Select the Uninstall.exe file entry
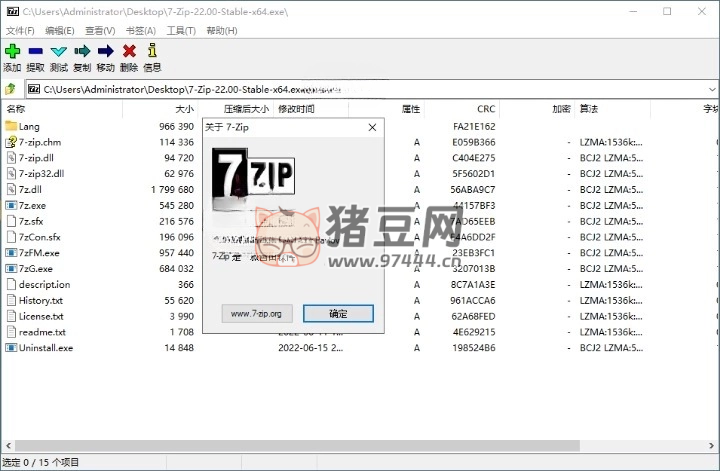 45,348
